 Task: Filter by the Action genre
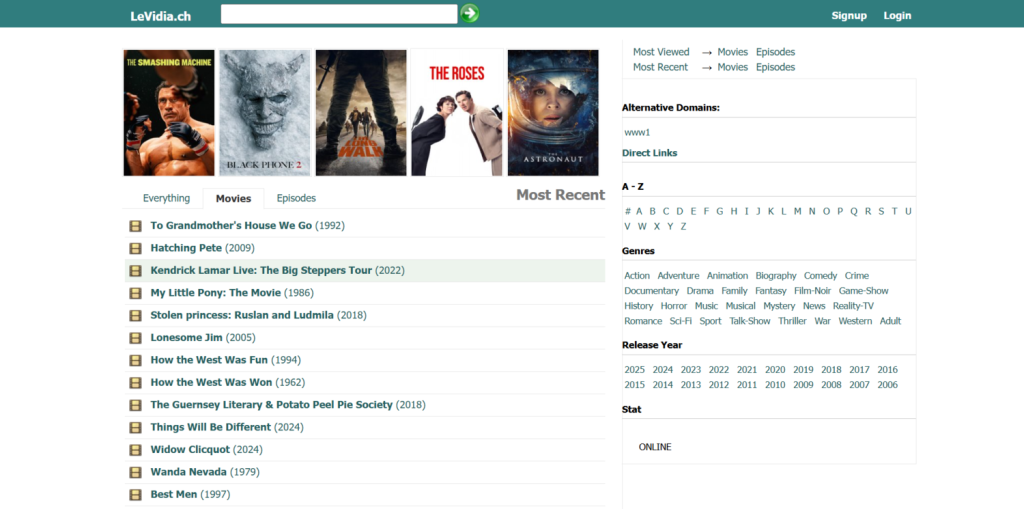click(x=637, y=276)
